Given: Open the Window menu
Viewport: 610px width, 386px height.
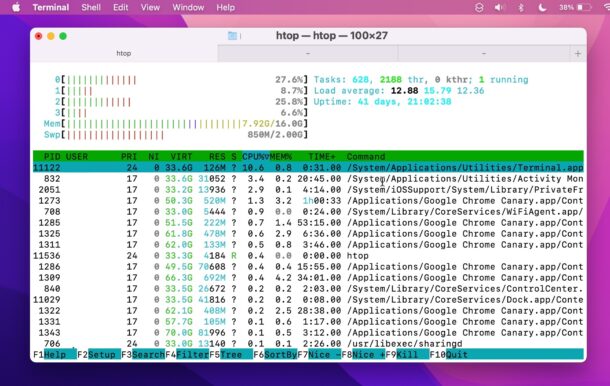Looking at the screenshot, I should click(188, 7).
